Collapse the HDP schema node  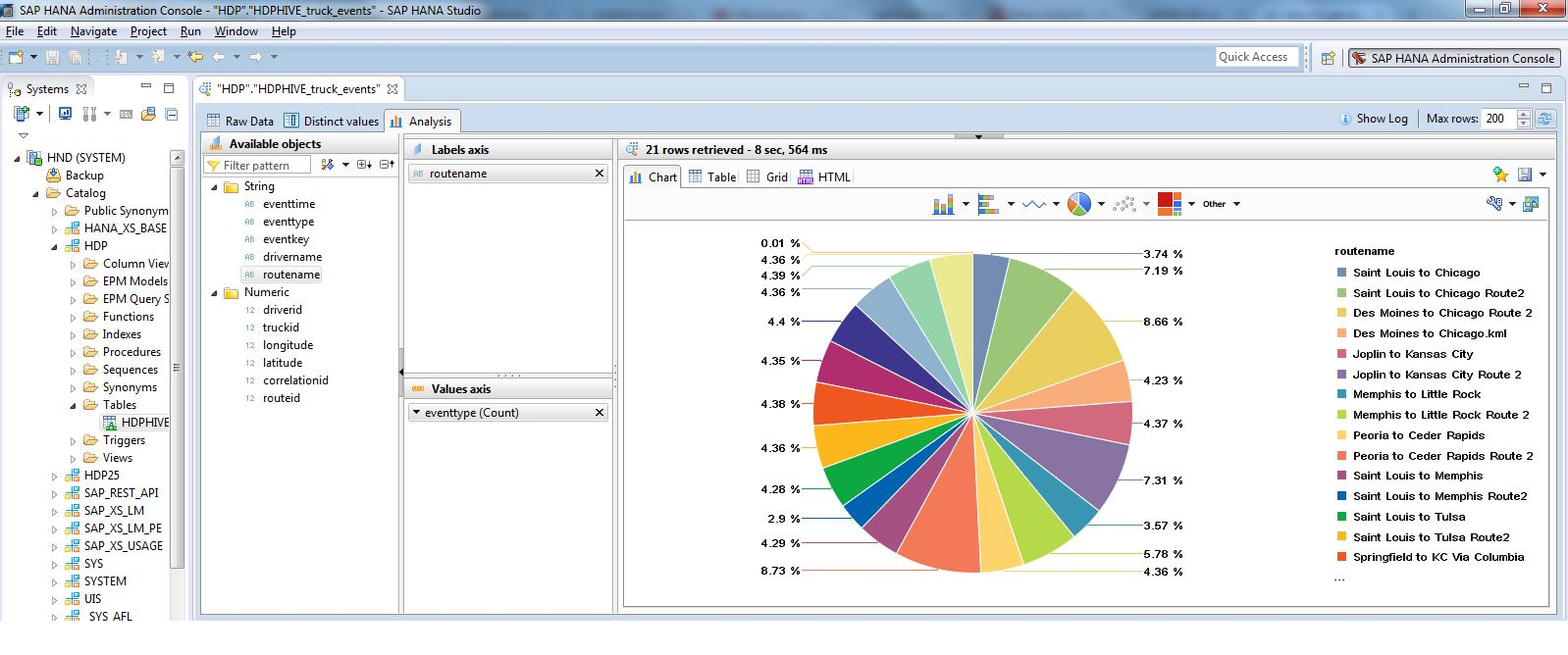pyautogui.click(x=55, y=246)
